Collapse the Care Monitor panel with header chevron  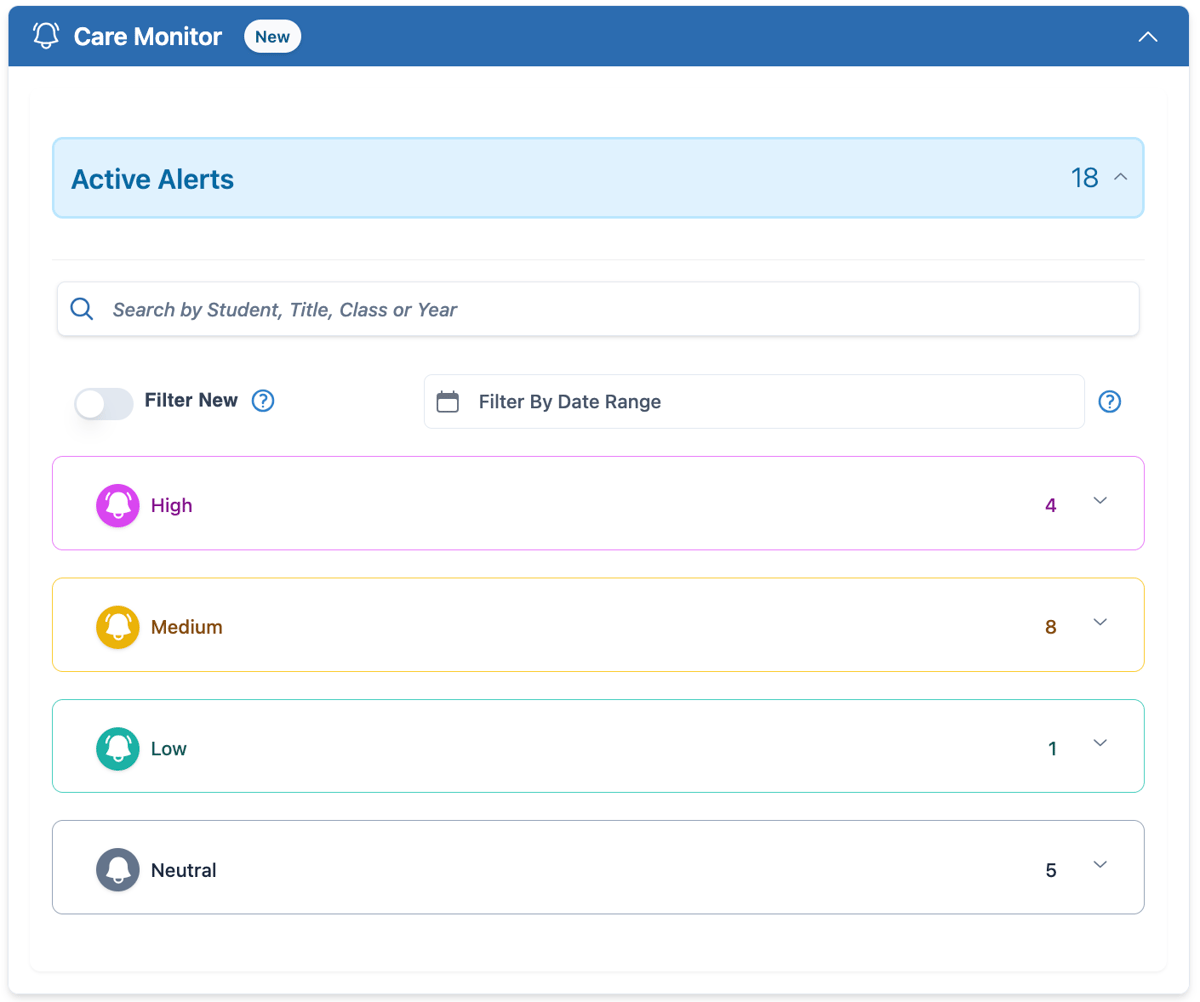(1147, 36)
